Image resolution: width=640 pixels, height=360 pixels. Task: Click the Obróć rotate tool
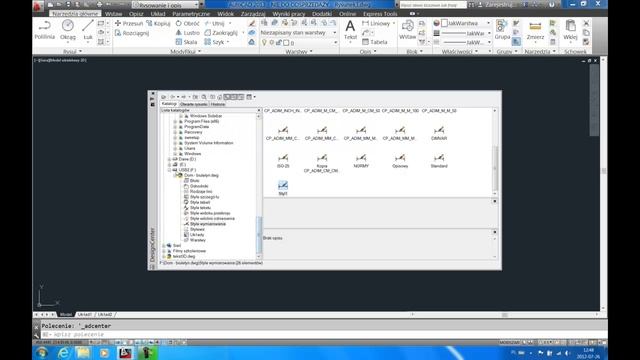coord(187,23)
